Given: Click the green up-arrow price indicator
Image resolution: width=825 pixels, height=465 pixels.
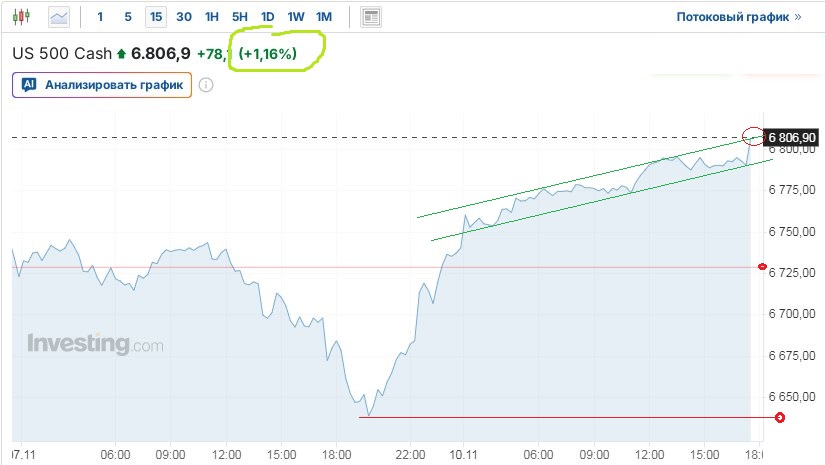Looking at the screenshot, I should pos(122,54).
